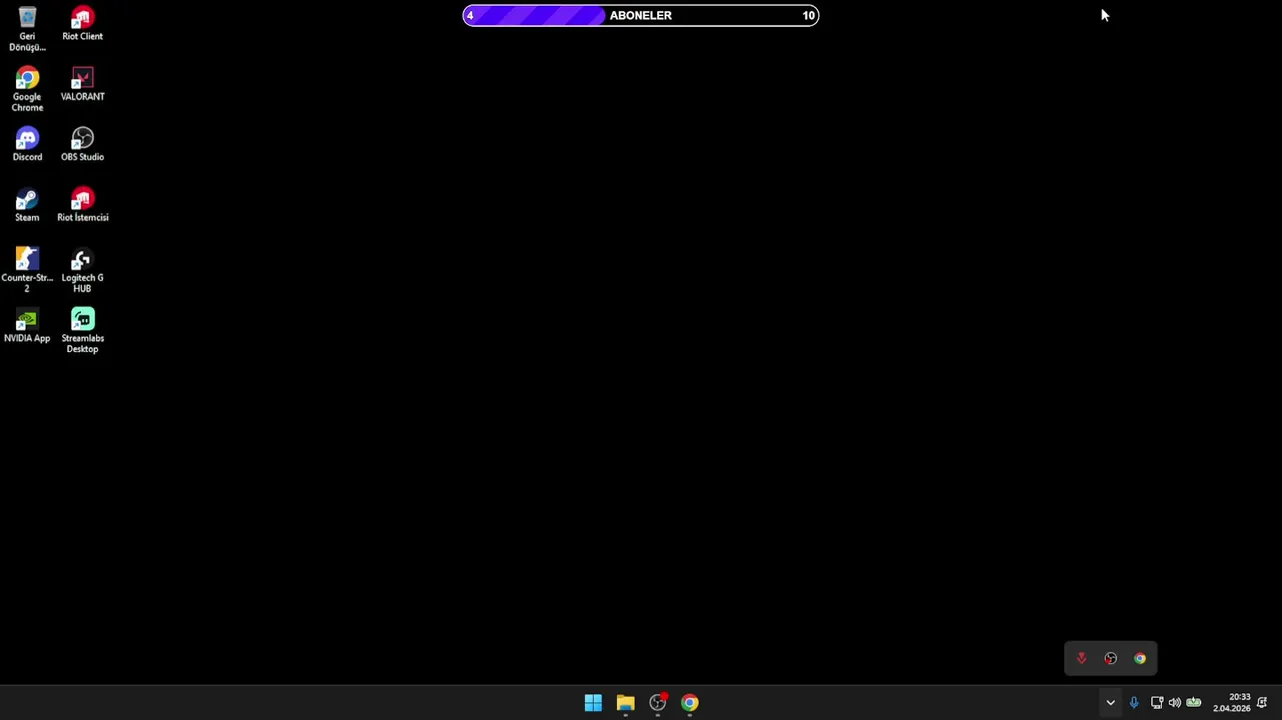Click the ABONELER subscriber goal bar
1282x720 pixels.
coord(641,15)
